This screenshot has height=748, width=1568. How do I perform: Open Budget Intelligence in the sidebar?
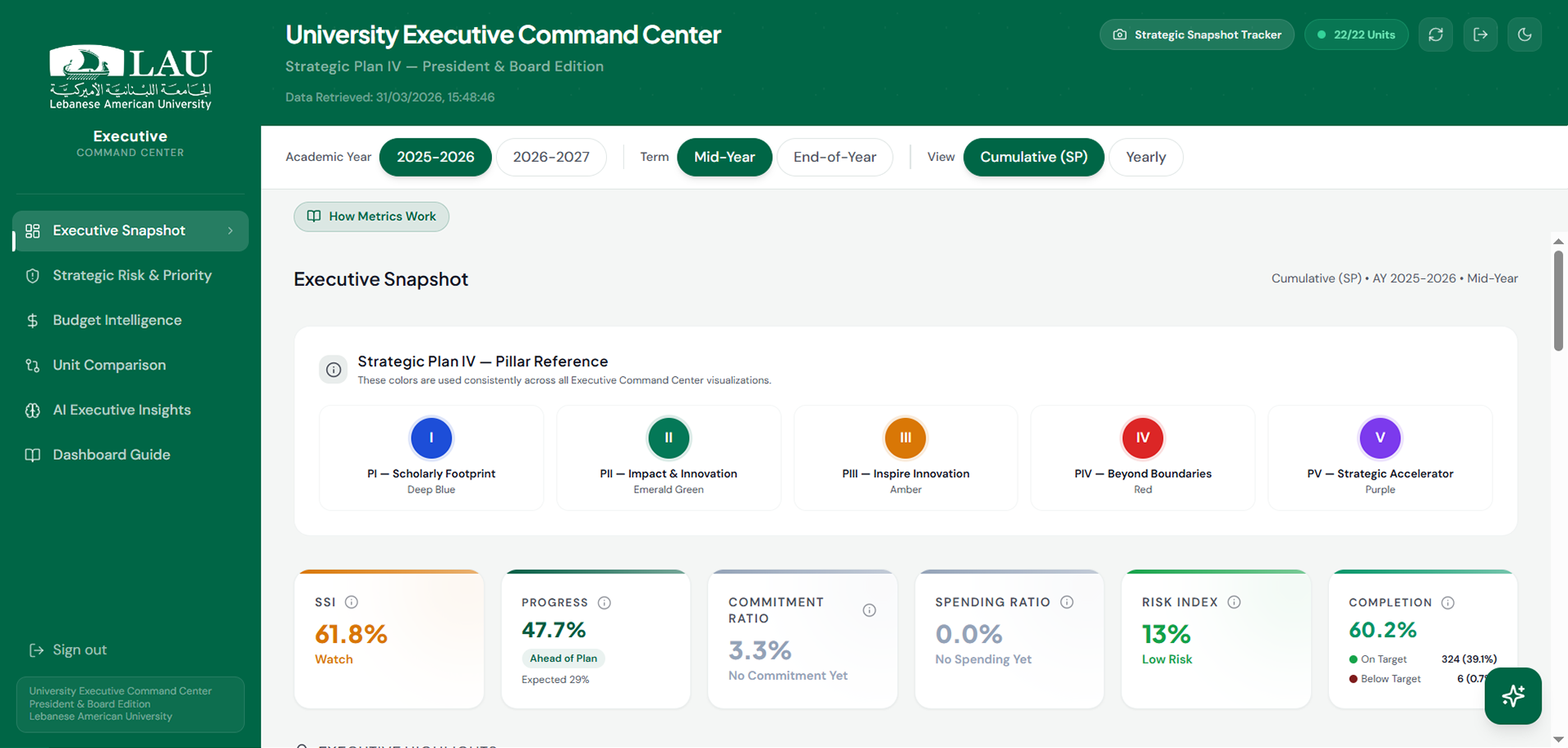point(117,320)
